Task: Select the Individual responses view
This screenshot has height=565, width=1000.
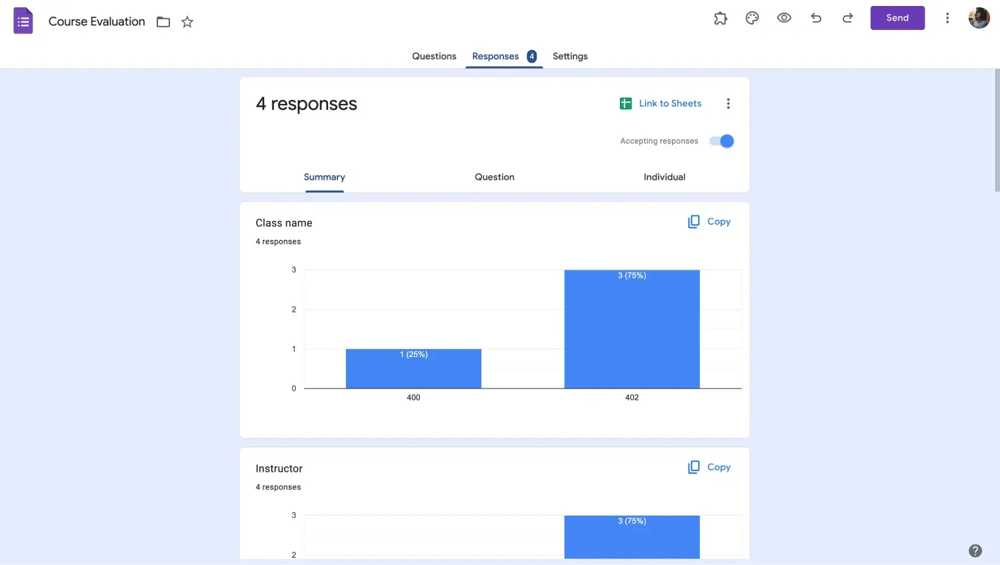Action: pos(664,177)
